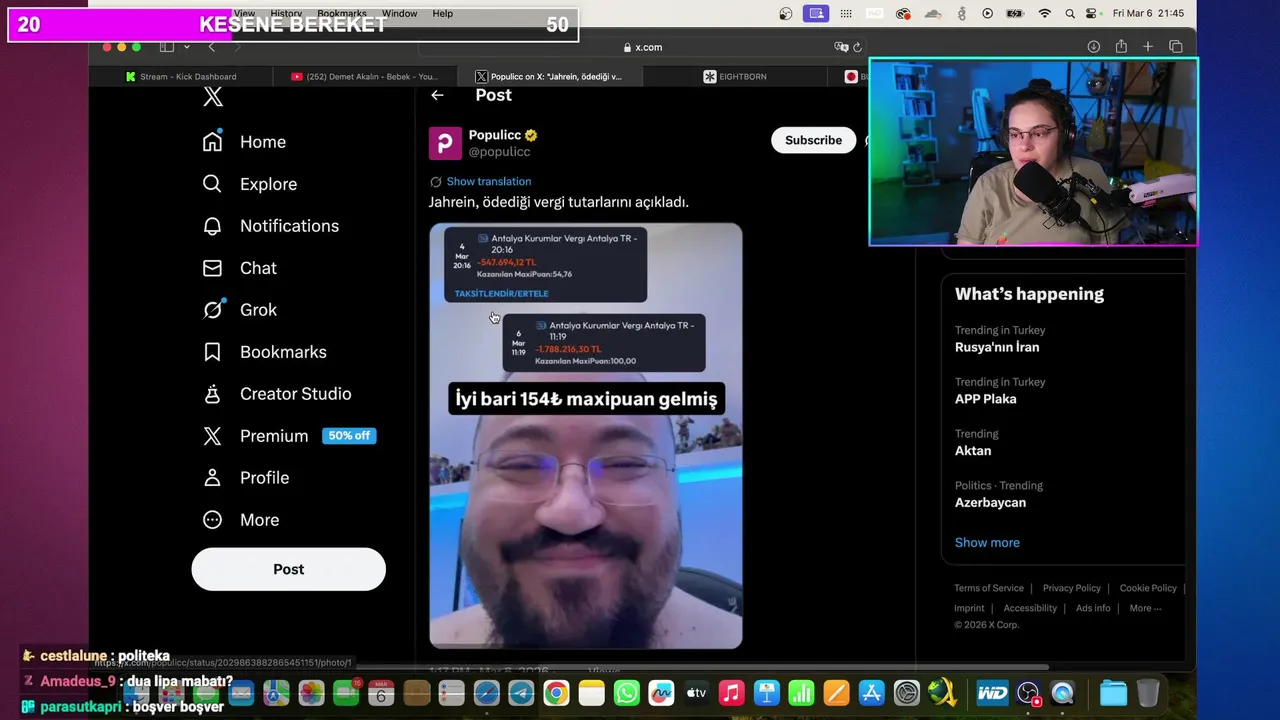Open trending topic Rusya'nın İran
Viewport: 1280px width, 720px height.
point(997,347)
